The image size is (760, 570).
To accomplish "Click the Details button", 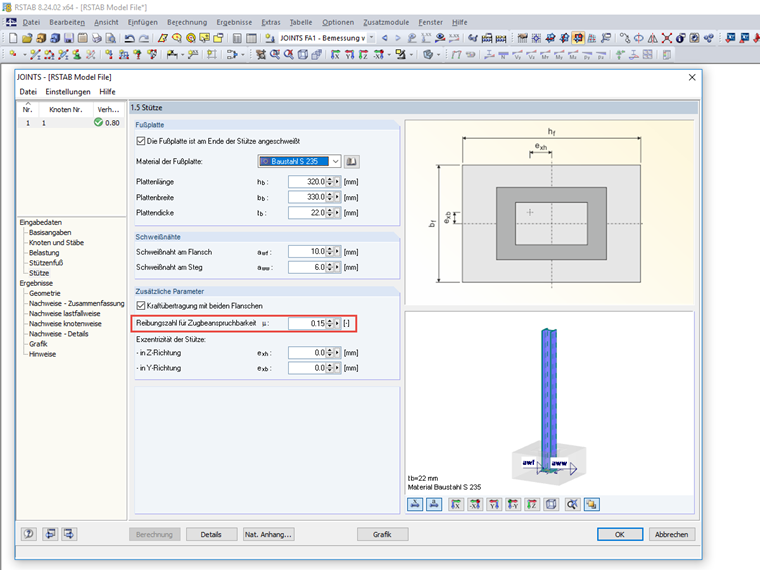I will pos(211,534).
